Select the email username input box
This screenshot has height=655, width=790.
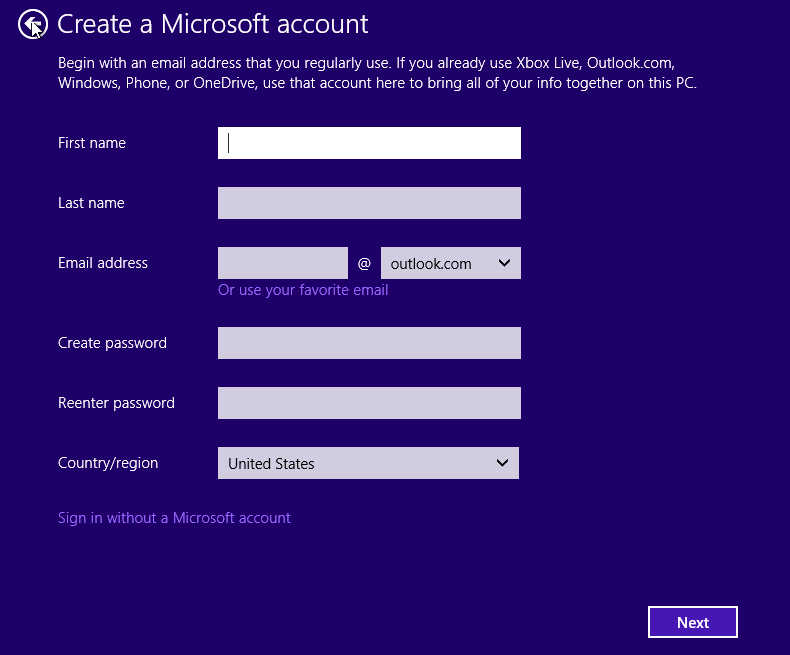coord(283,263)
